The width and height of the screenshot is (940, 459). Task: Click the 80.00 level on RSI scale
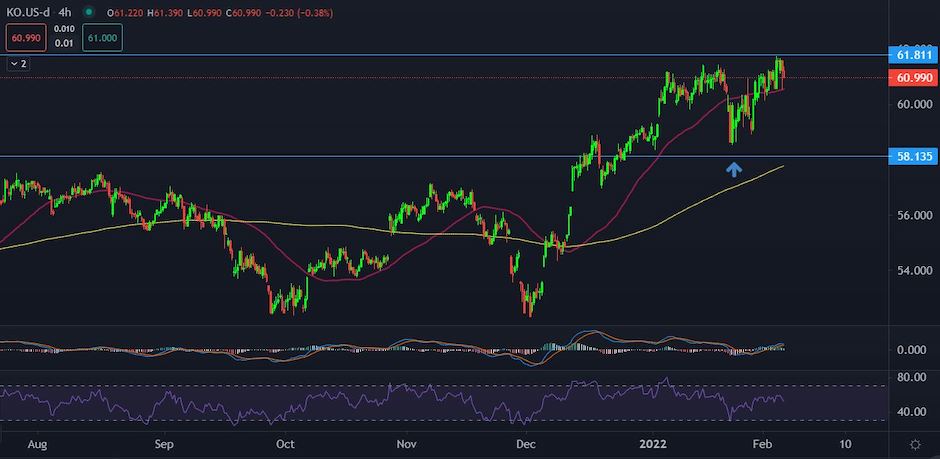(x=908, y=378)
